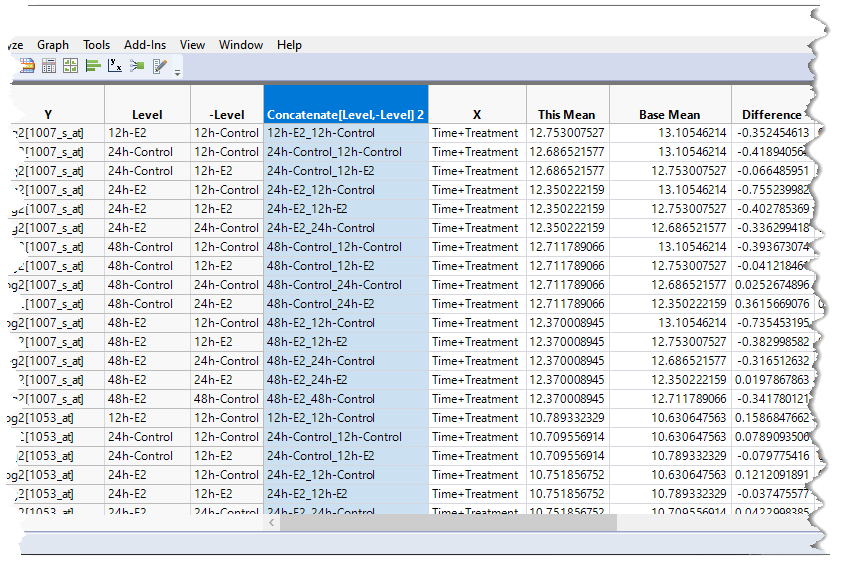Open the Help menu

(x=289, y=45)
